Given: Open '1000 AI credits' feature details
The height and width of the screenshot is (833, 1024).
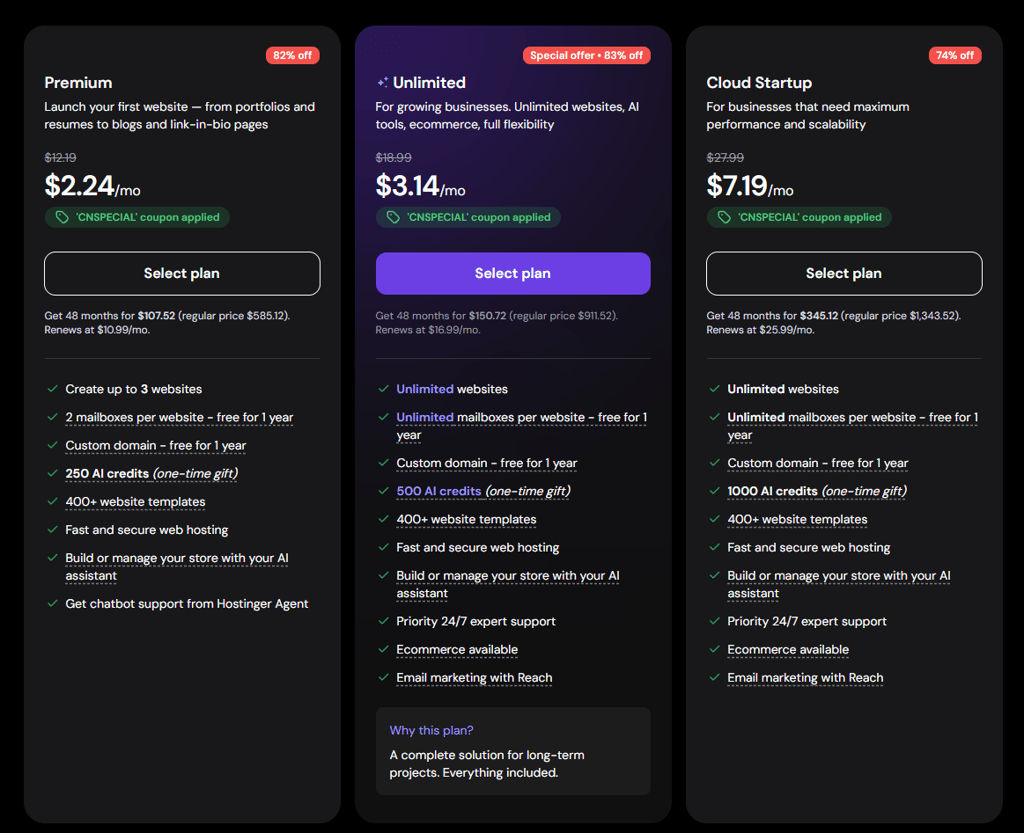Looking at the screenshot, I should (x=817, y=491).
